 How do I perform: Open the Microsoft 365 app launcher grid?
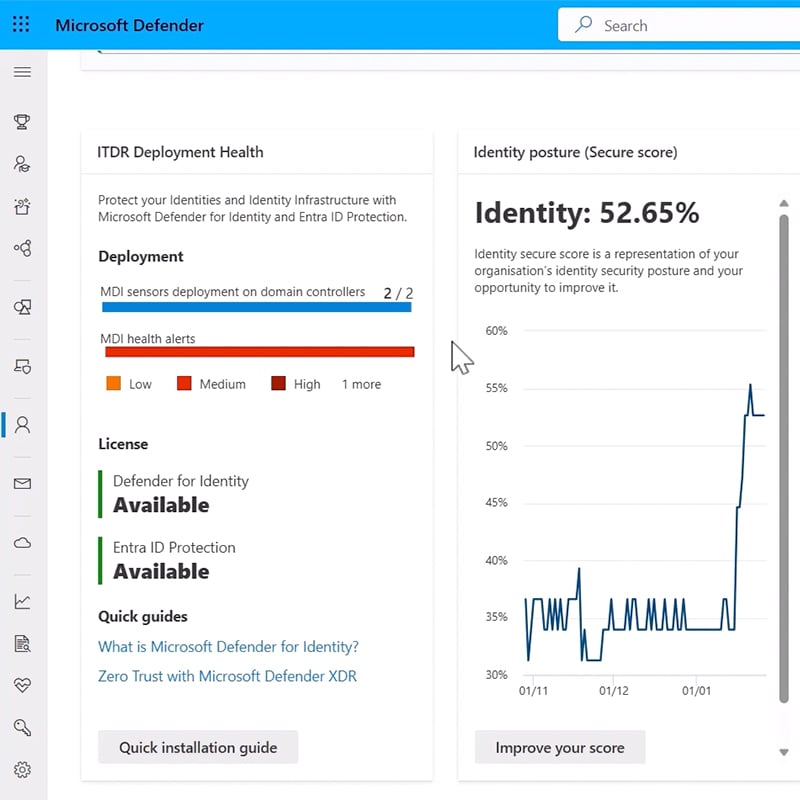pyautogui.click(x=20, y=24)
